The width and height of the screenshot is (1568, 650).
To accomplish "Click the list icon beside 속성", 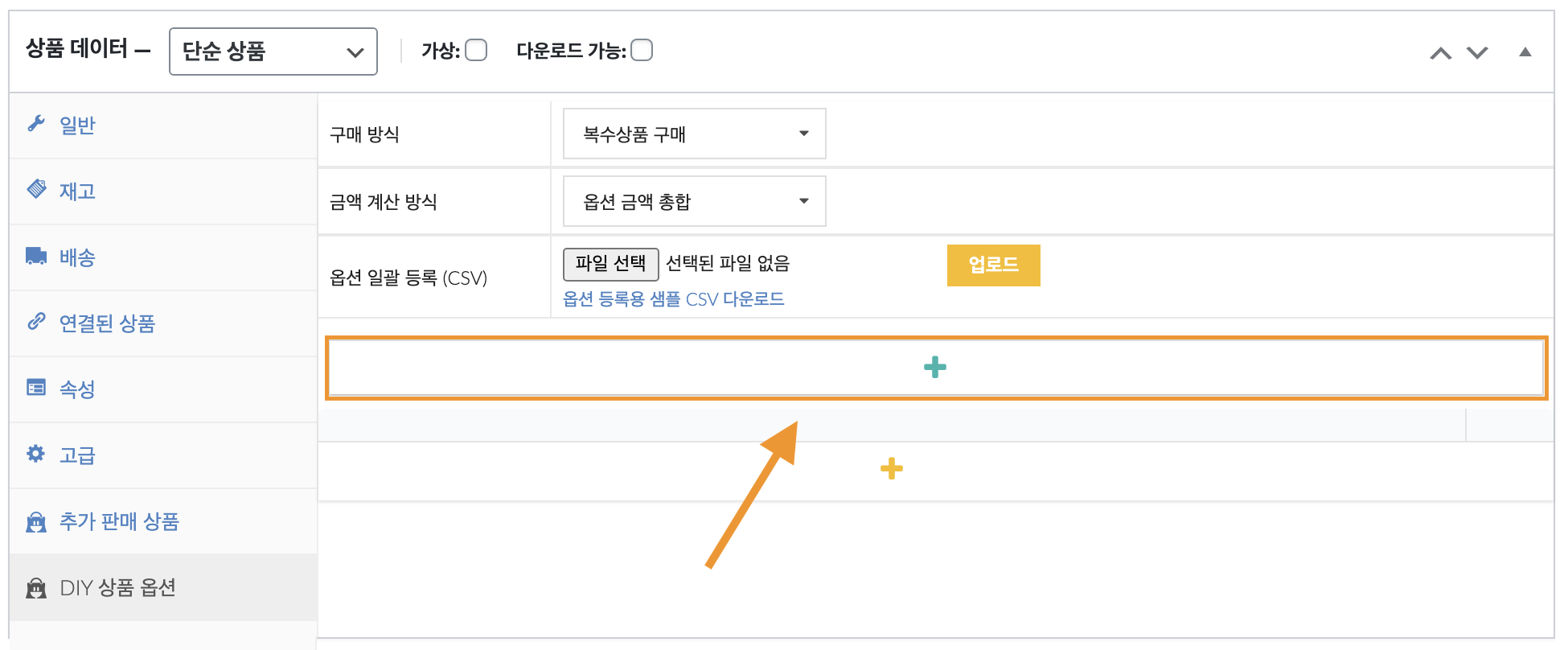I will pos(36,388).
